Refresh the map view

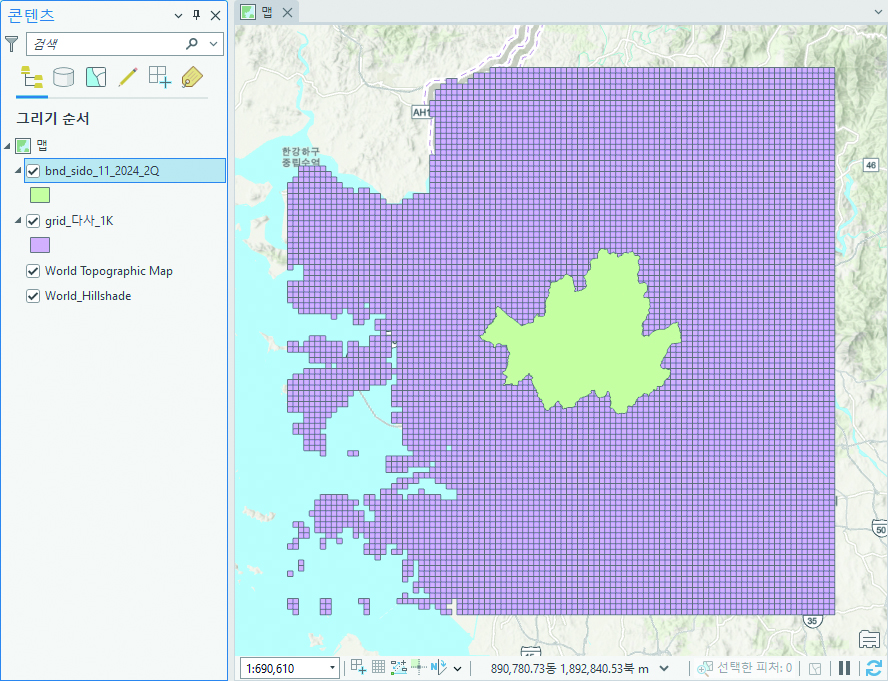point(873,668)
